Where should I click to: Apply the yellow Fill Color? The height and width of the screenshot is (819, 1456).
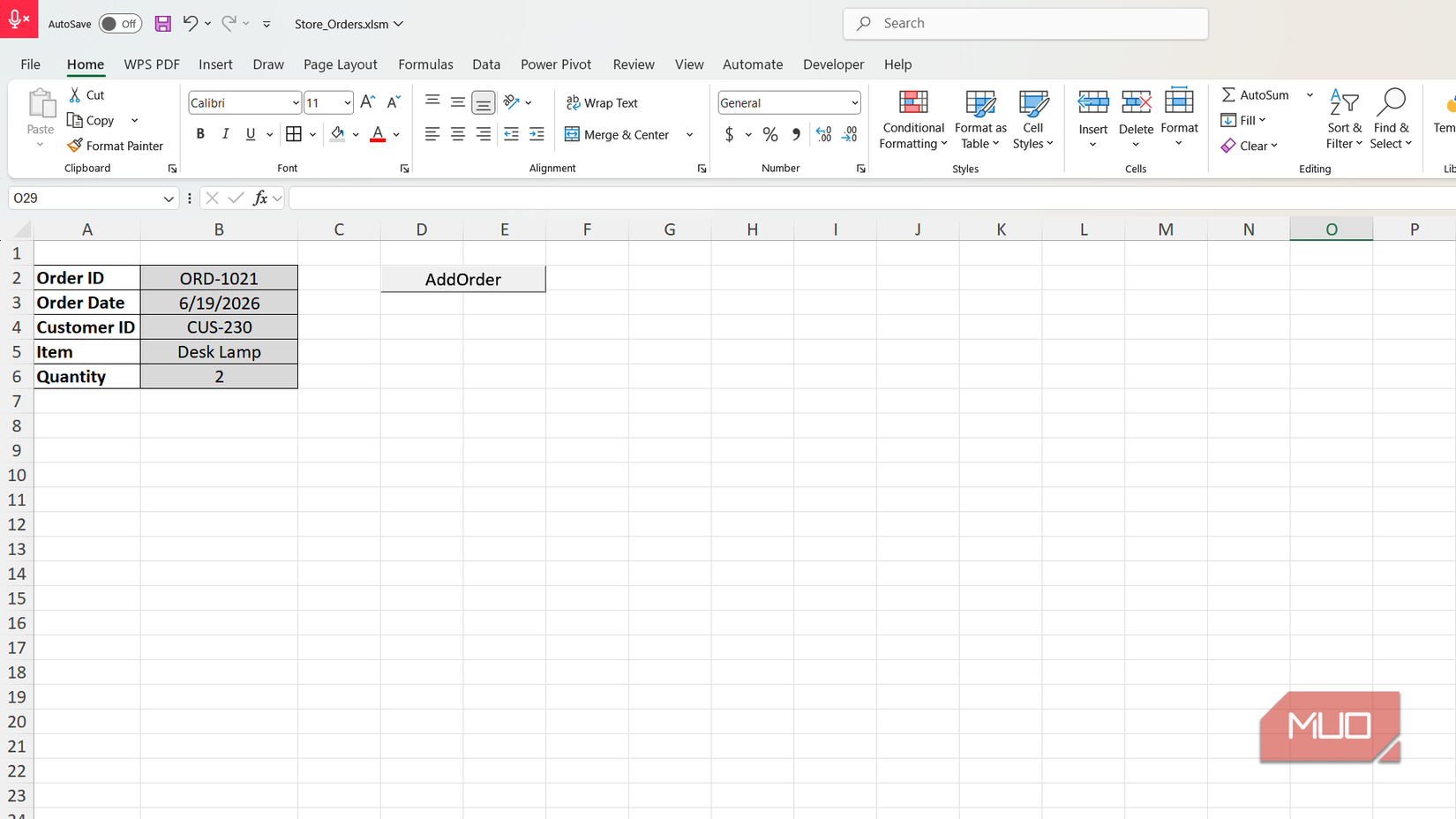pos(337,134)
